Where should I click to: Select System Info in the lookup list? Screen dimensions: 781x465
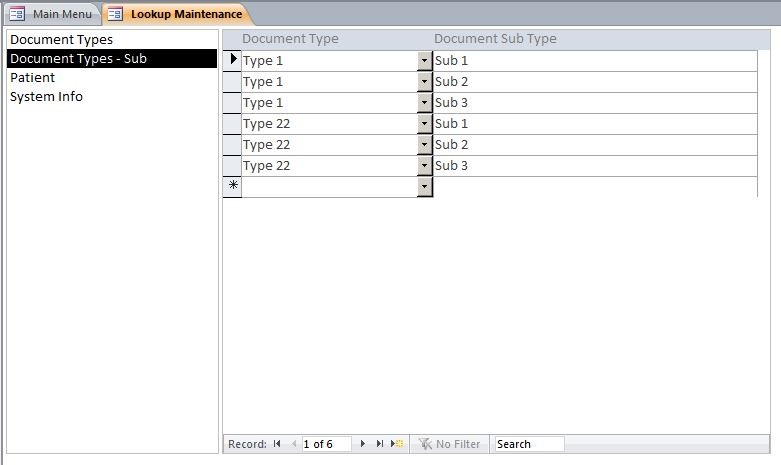pyautogui.click(x=112, y=97)
